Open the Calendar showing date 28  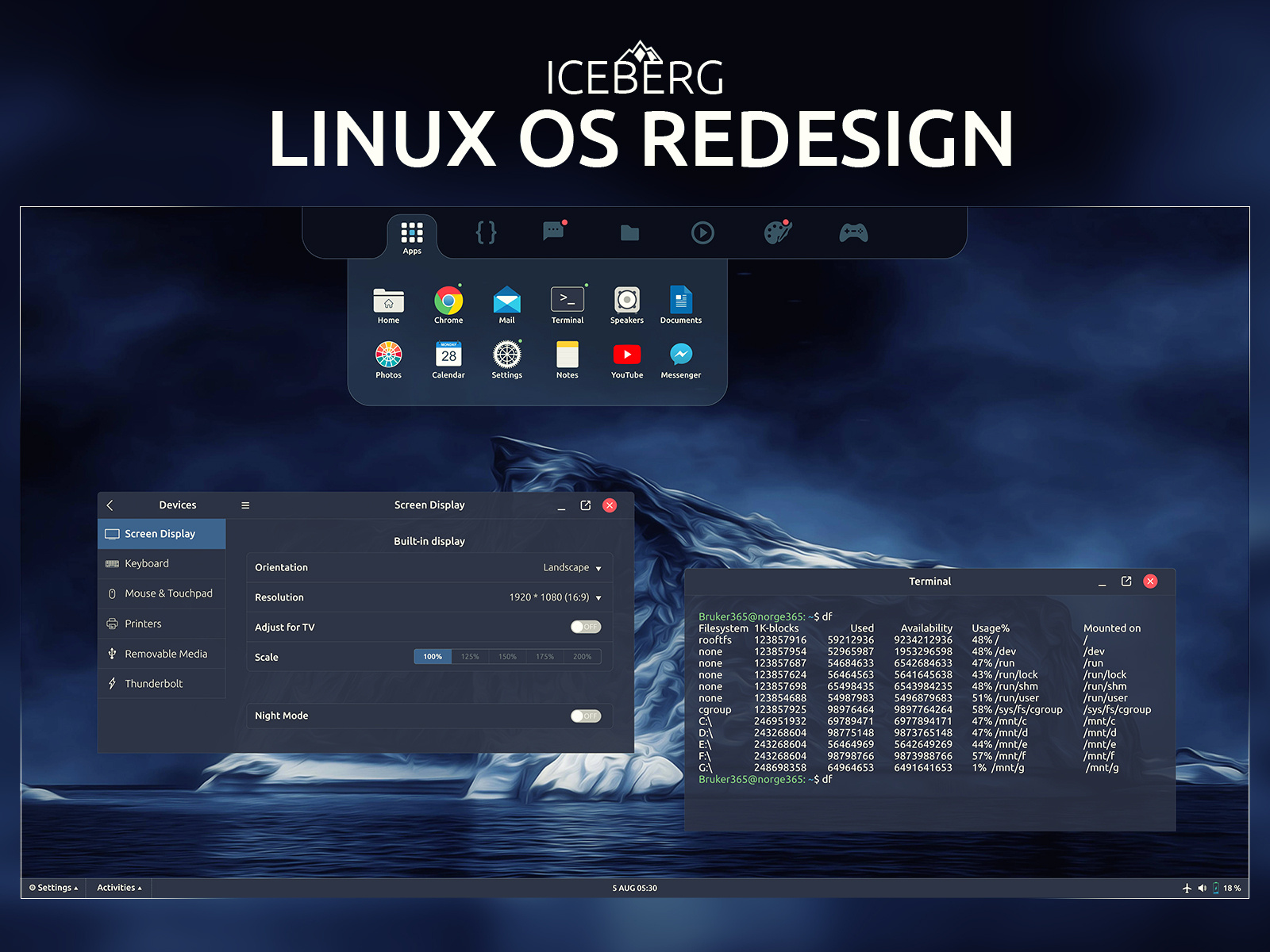[x=448, y=355]
